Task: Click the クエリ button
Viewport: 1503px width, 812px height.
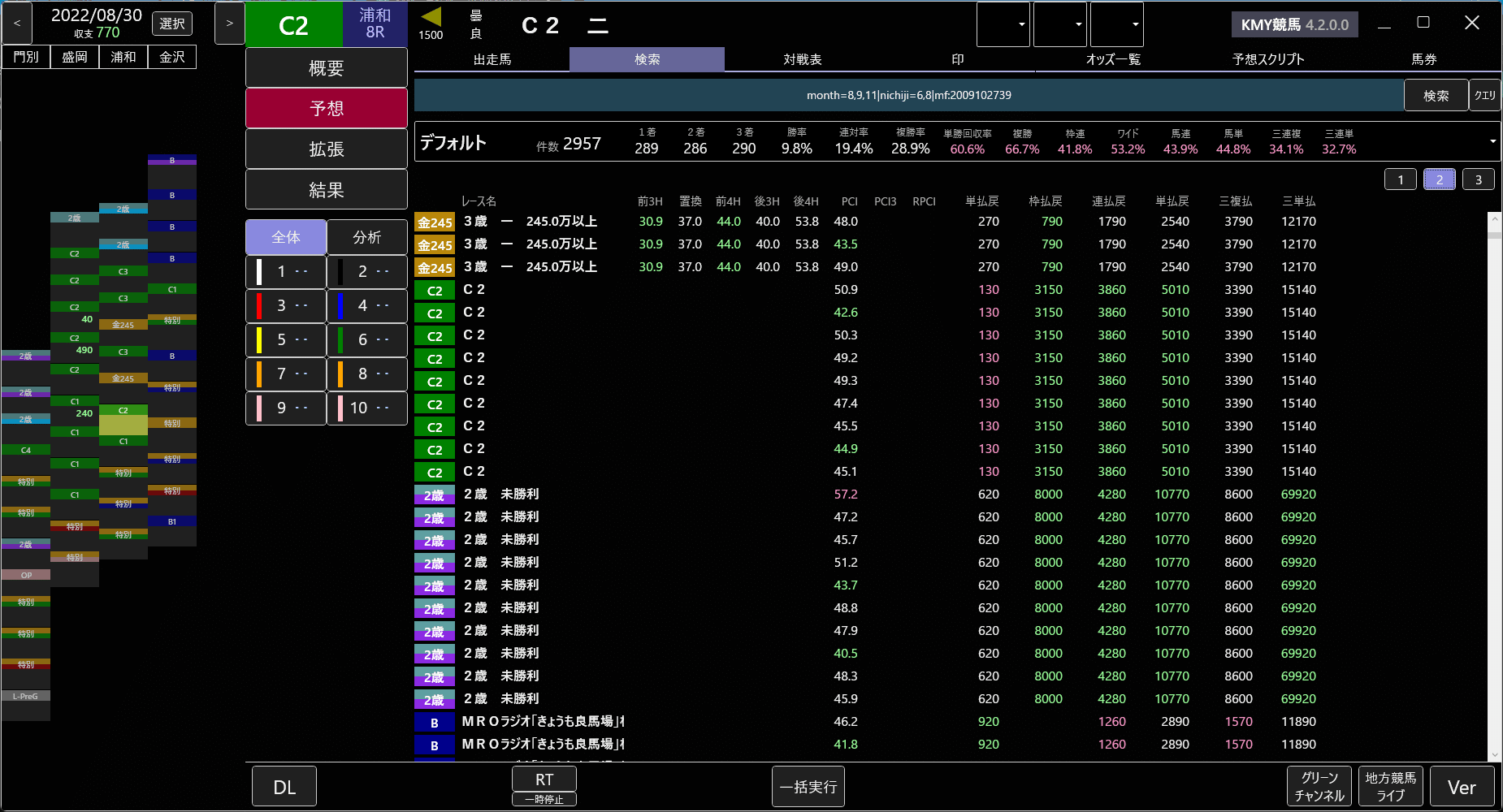Action: pos(1485,95)
